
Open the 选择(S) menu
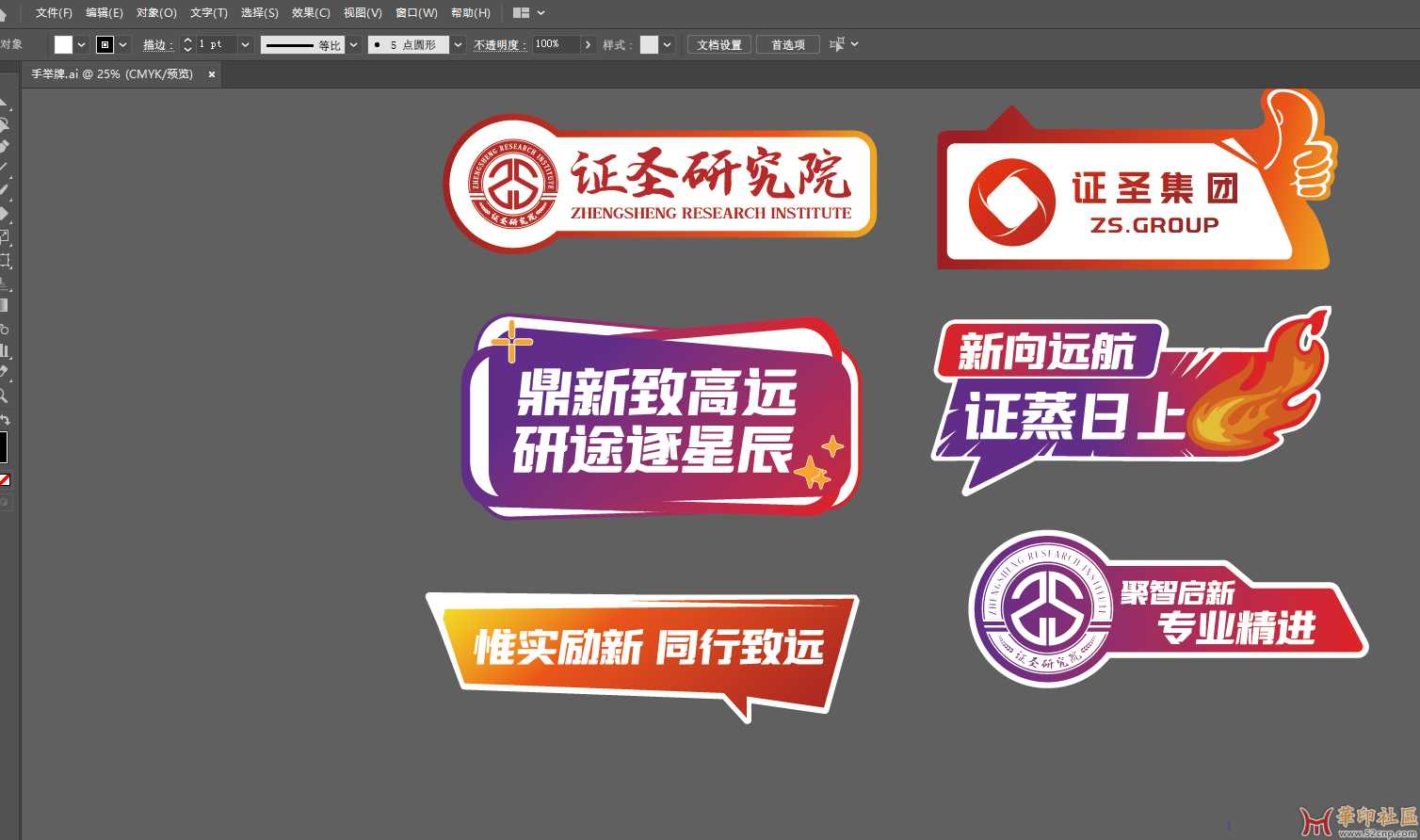point(259,12)
